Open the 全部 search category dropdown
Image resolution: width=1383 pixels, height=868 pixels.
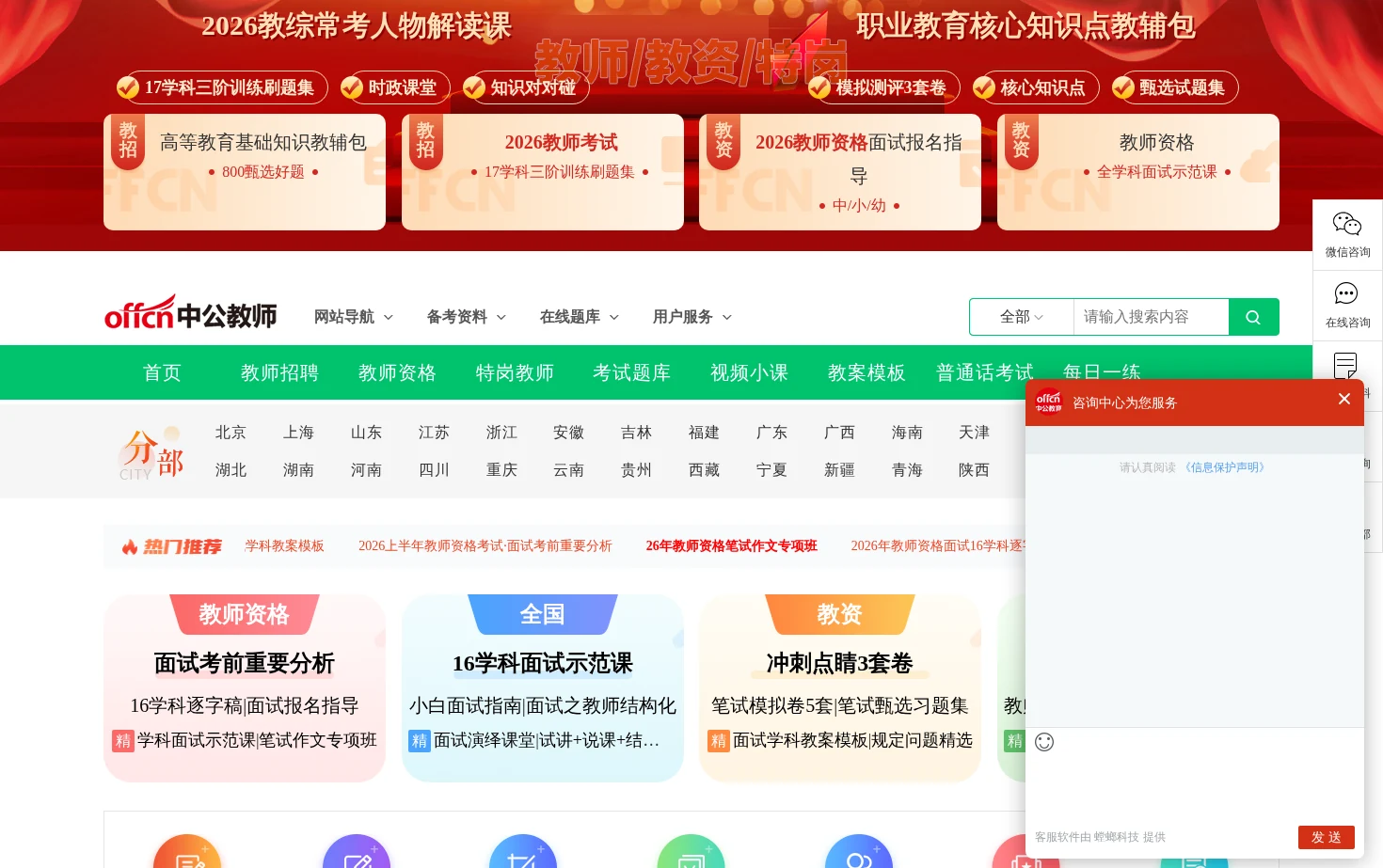click(1022, 317)
